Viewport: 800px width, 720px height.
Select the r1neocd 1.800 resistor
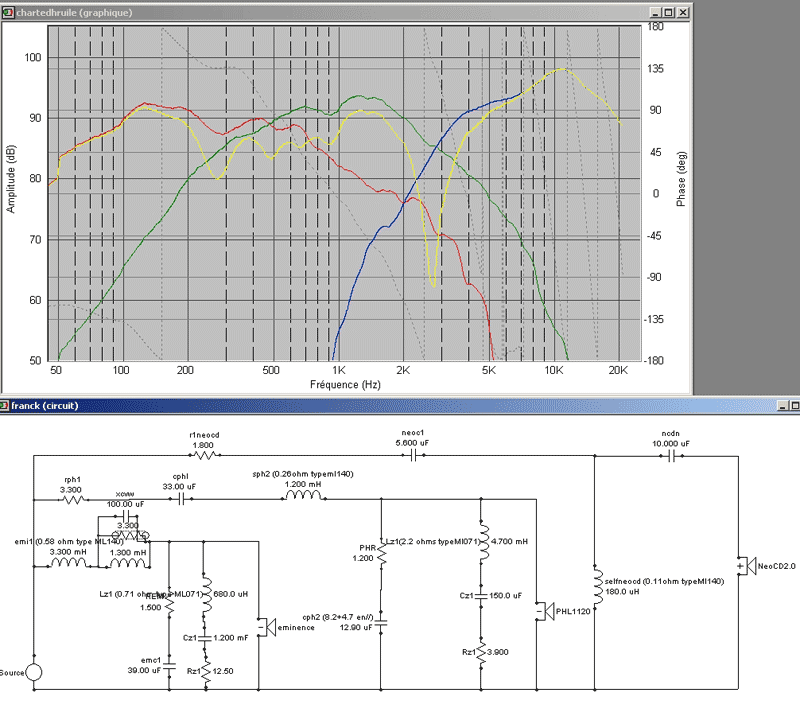click(204, 455)
